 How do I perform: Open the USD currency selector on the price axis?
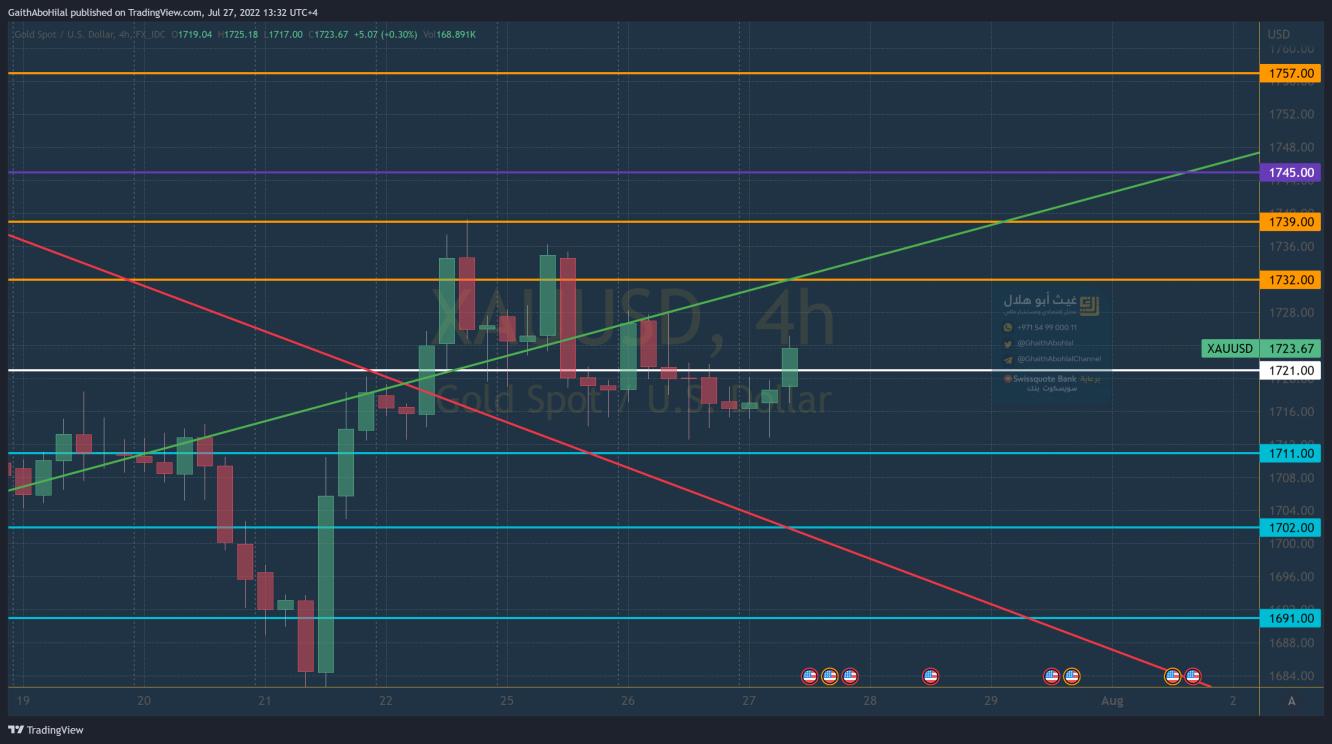pyautogui.click(x=1278, y=34)
